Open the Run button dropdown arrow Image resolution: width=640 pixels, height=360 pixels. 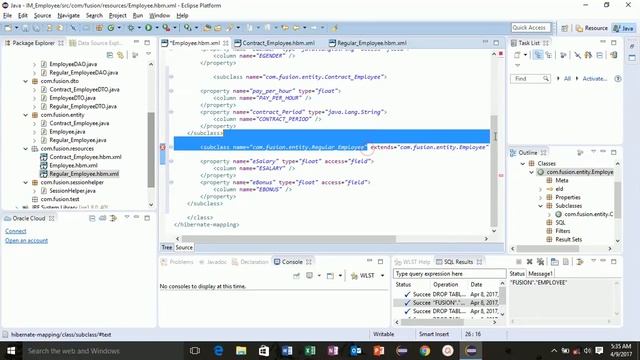coord(156,28)
